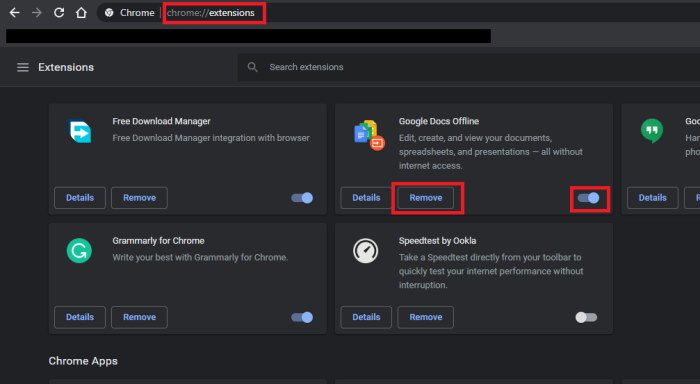700x384 pixels.
Task: Click the Google Docs Offline icon
Action: 369,134
